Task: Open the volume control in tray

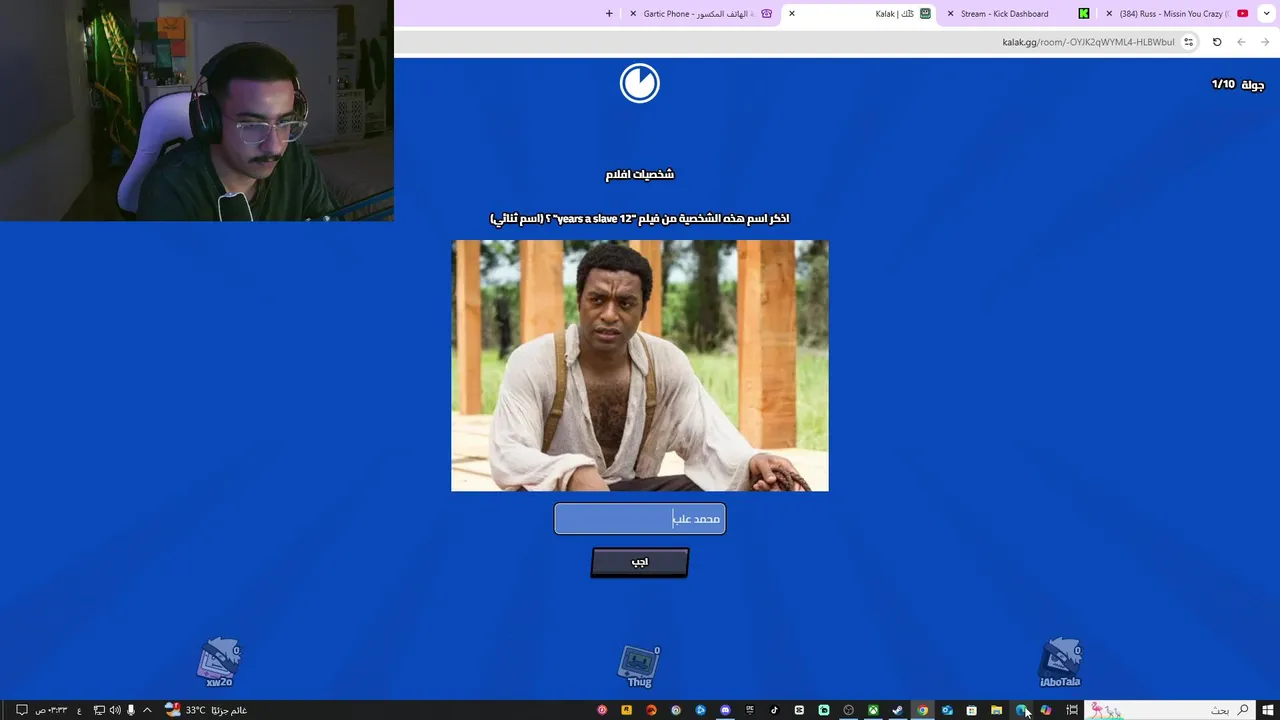Action: pyautogui.click(x=115, y=710)
